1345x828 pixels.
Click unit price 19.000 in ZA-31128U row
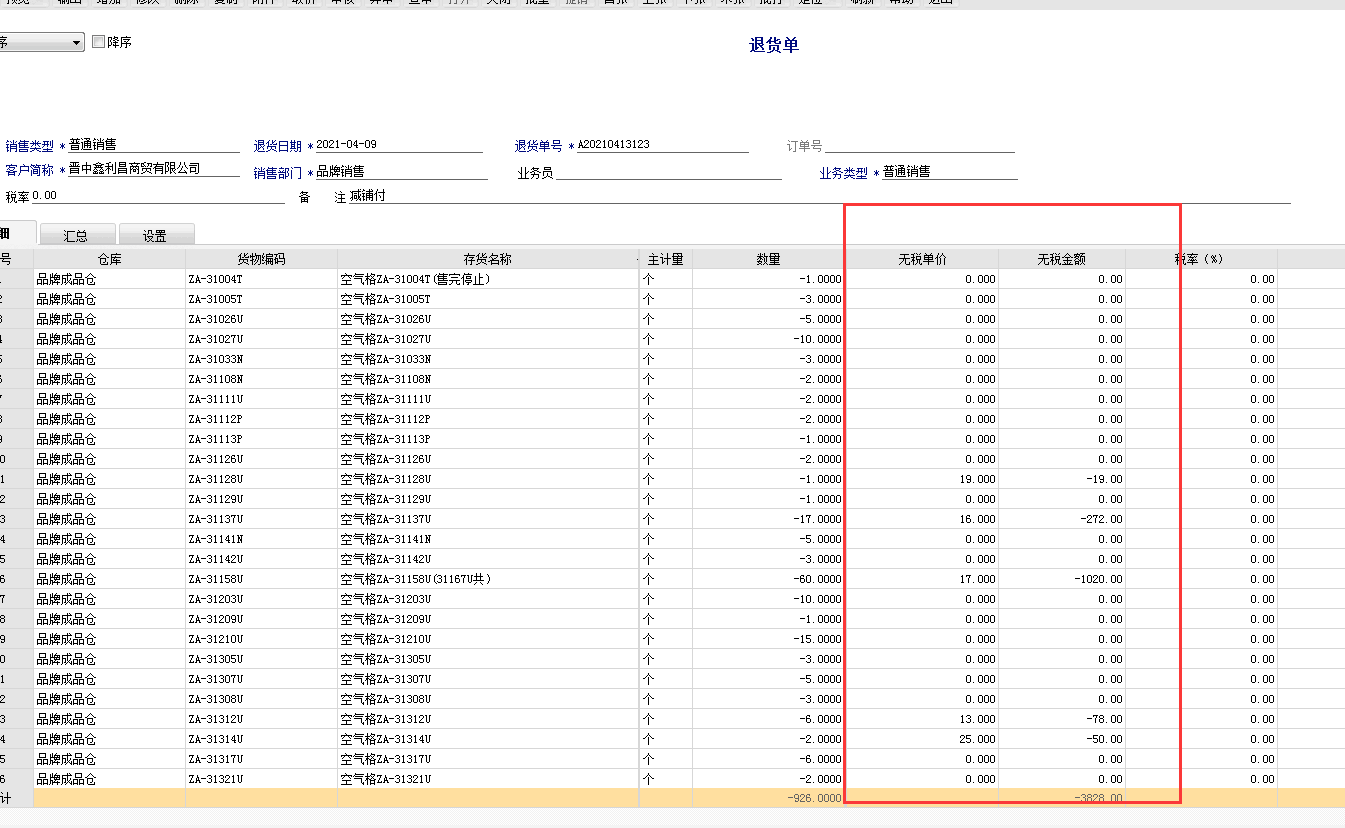point(922,479)
